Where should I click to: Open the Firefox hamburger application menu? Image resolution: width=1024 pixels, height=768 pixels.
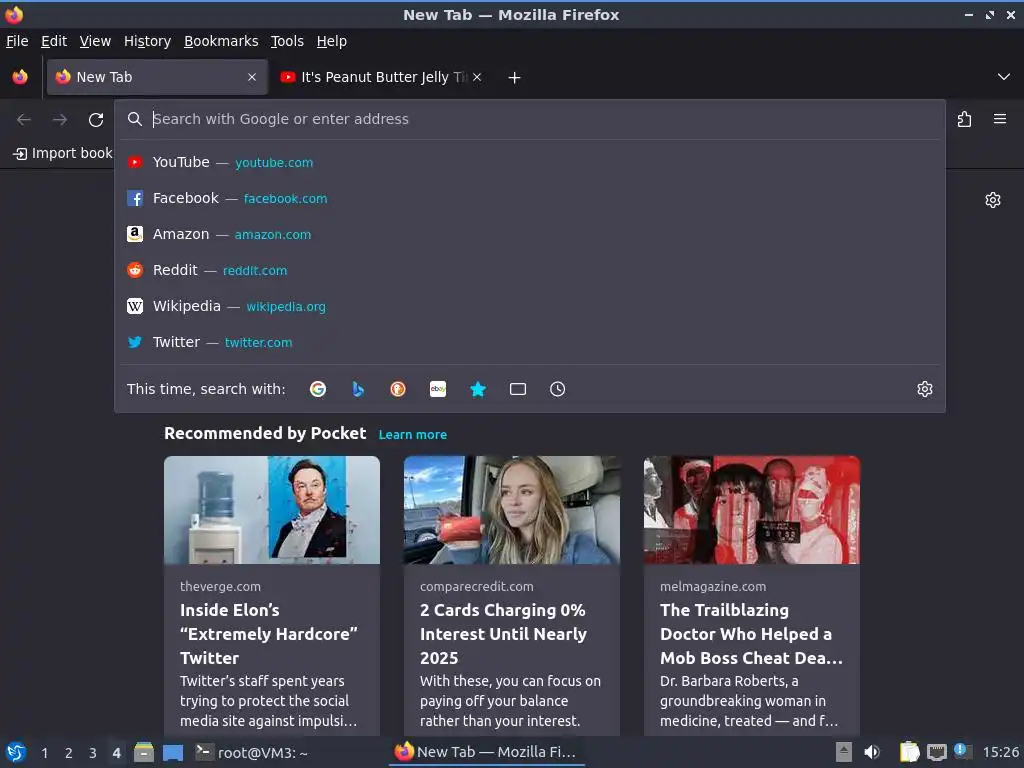tap(1000, 119)
